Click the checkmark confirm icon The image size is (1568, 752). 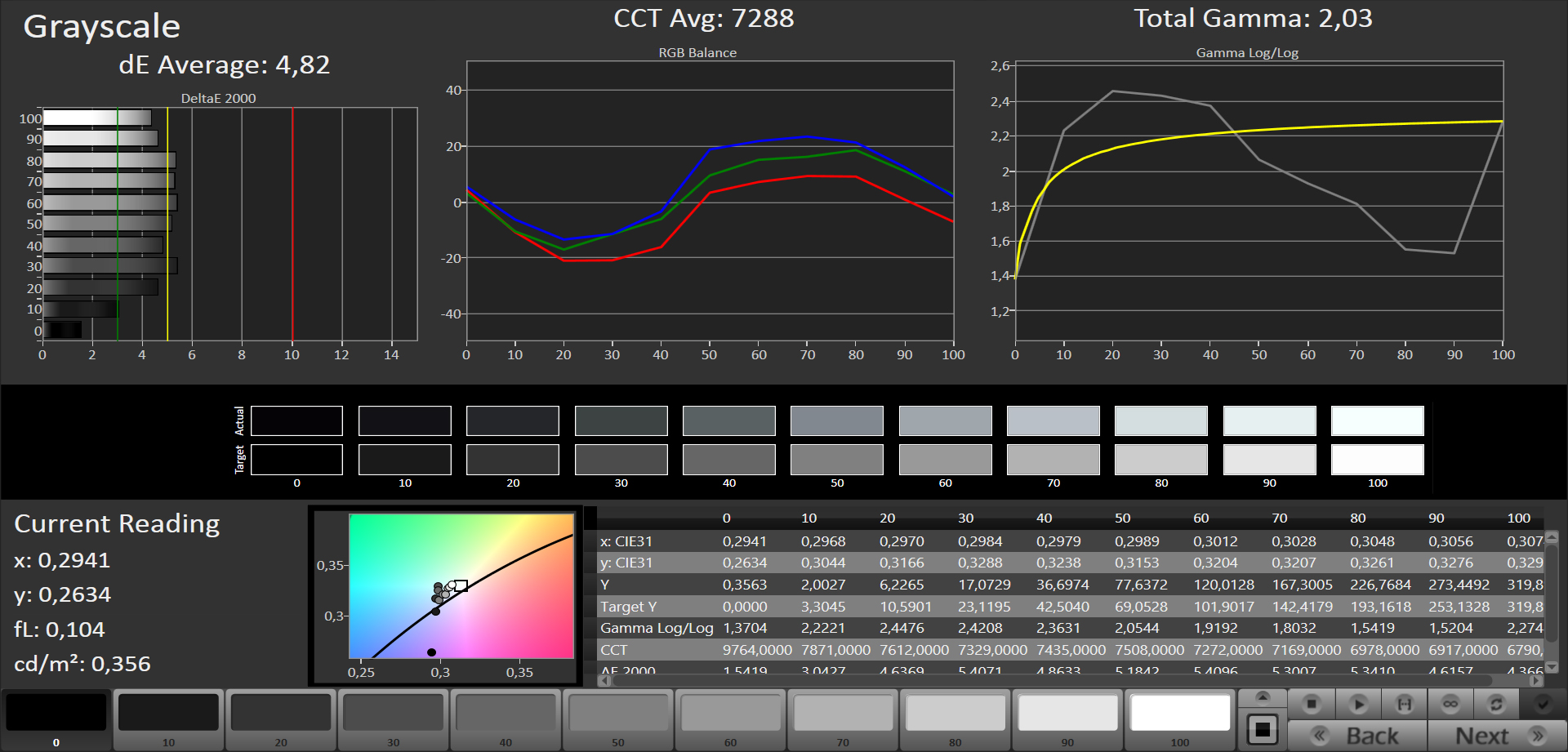tap(1543, 704)
